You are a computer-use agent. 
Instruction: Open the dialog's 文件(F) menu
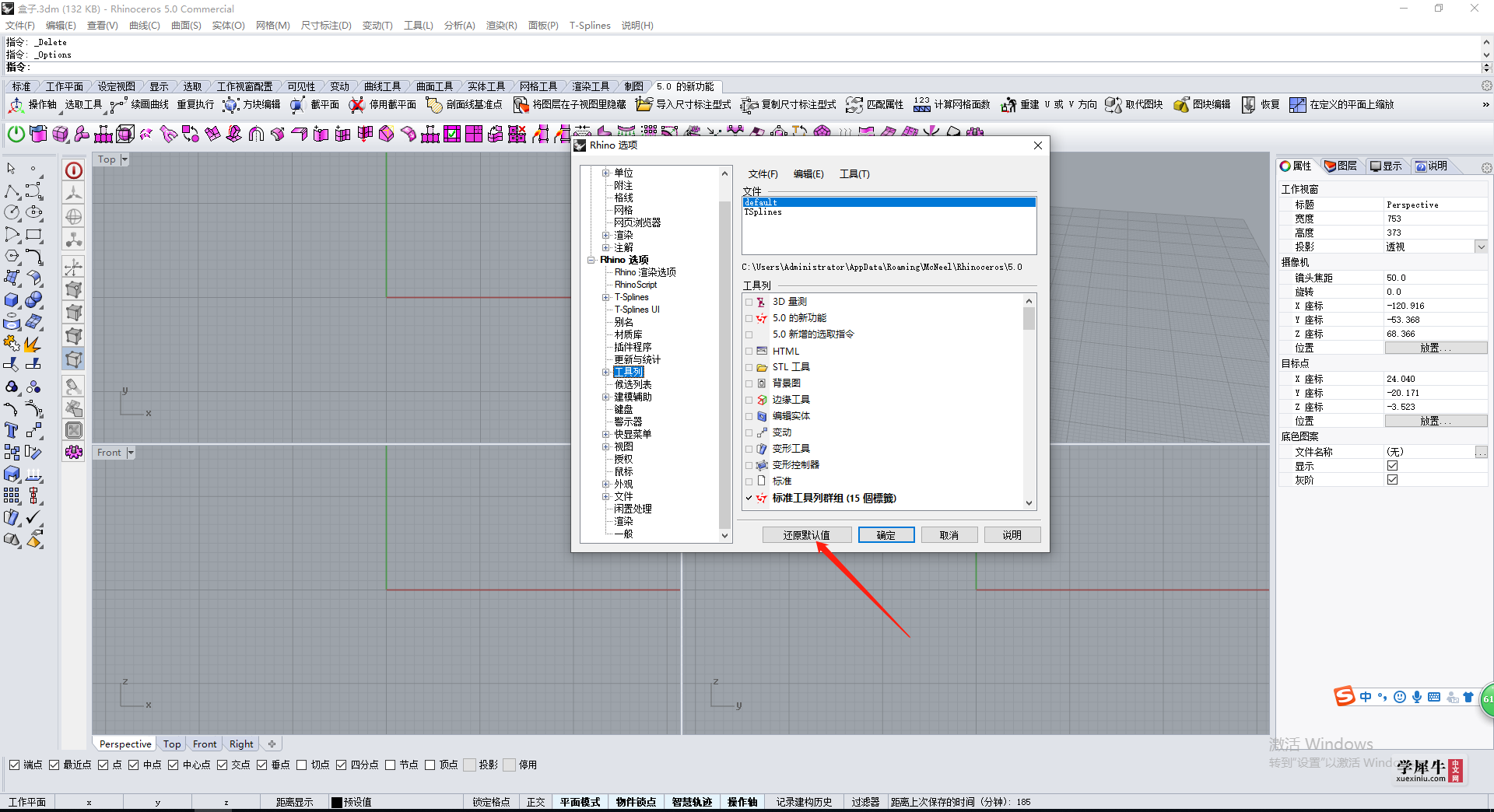[763, 173]
